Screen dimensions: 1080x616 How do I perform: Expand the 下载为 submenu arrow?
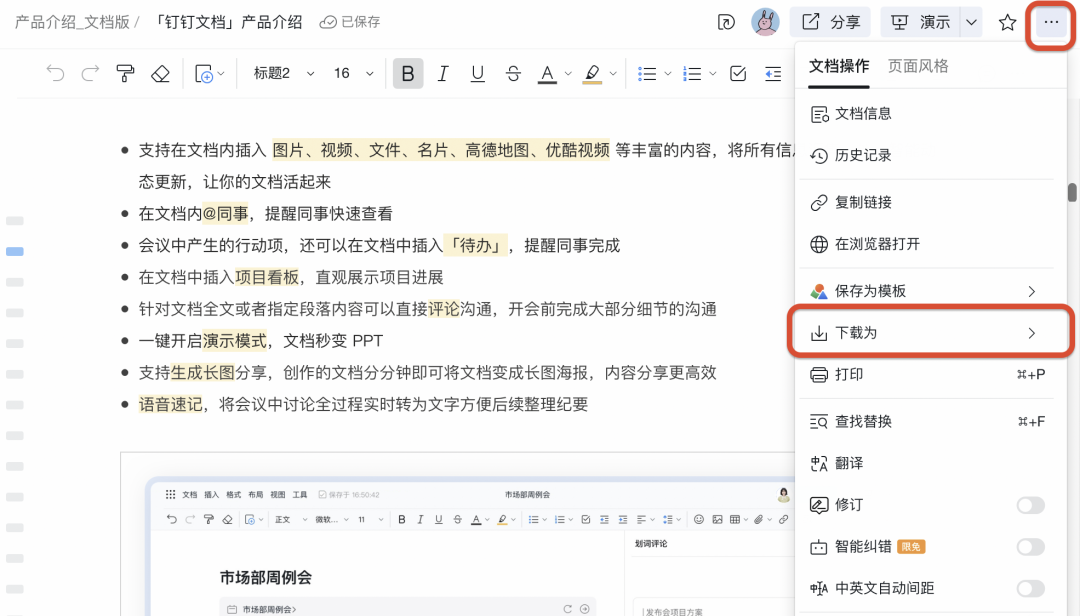click(x=1032, y=333)
